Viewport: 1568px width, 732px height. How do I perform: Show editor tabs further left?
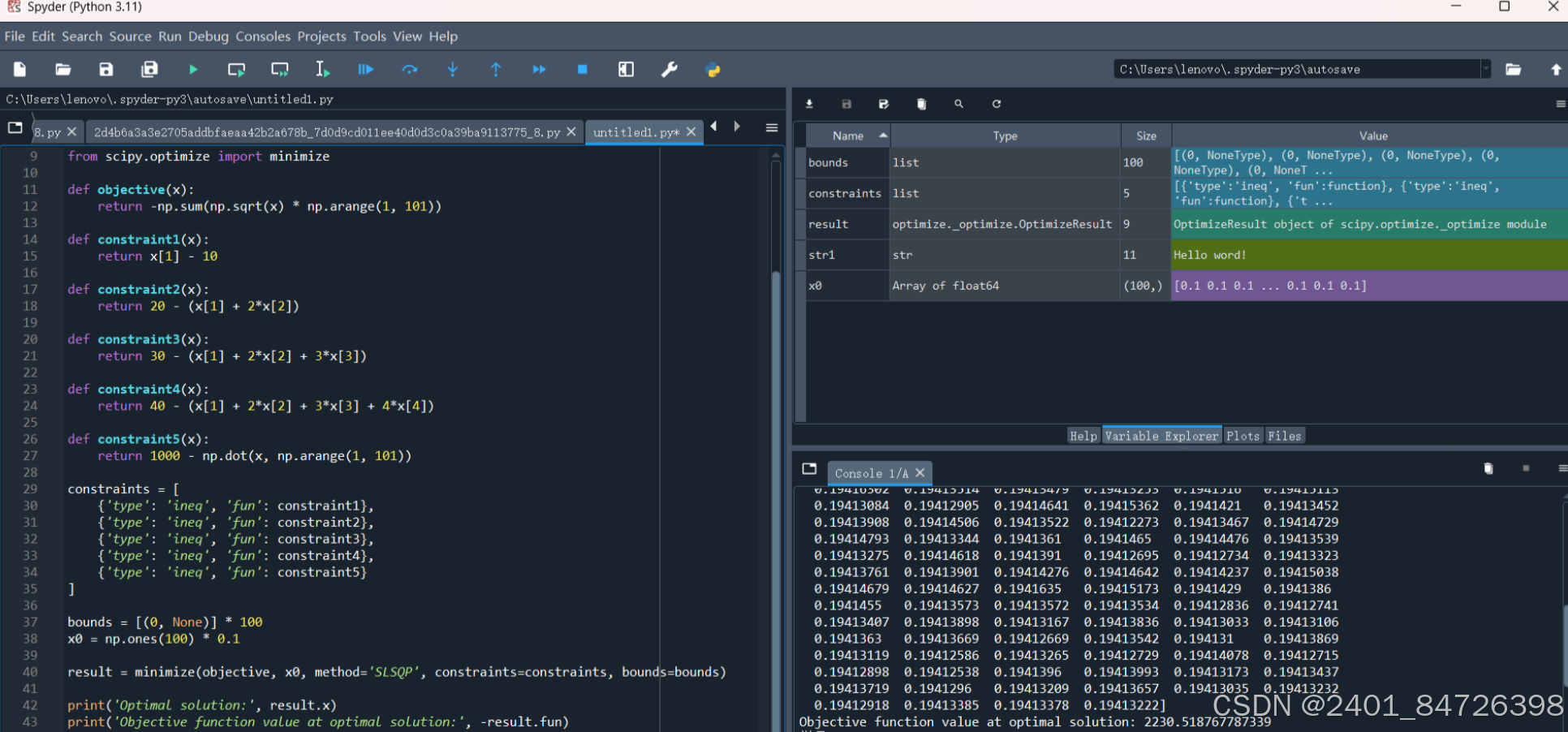pyautogui.click(x=713, y=127)
